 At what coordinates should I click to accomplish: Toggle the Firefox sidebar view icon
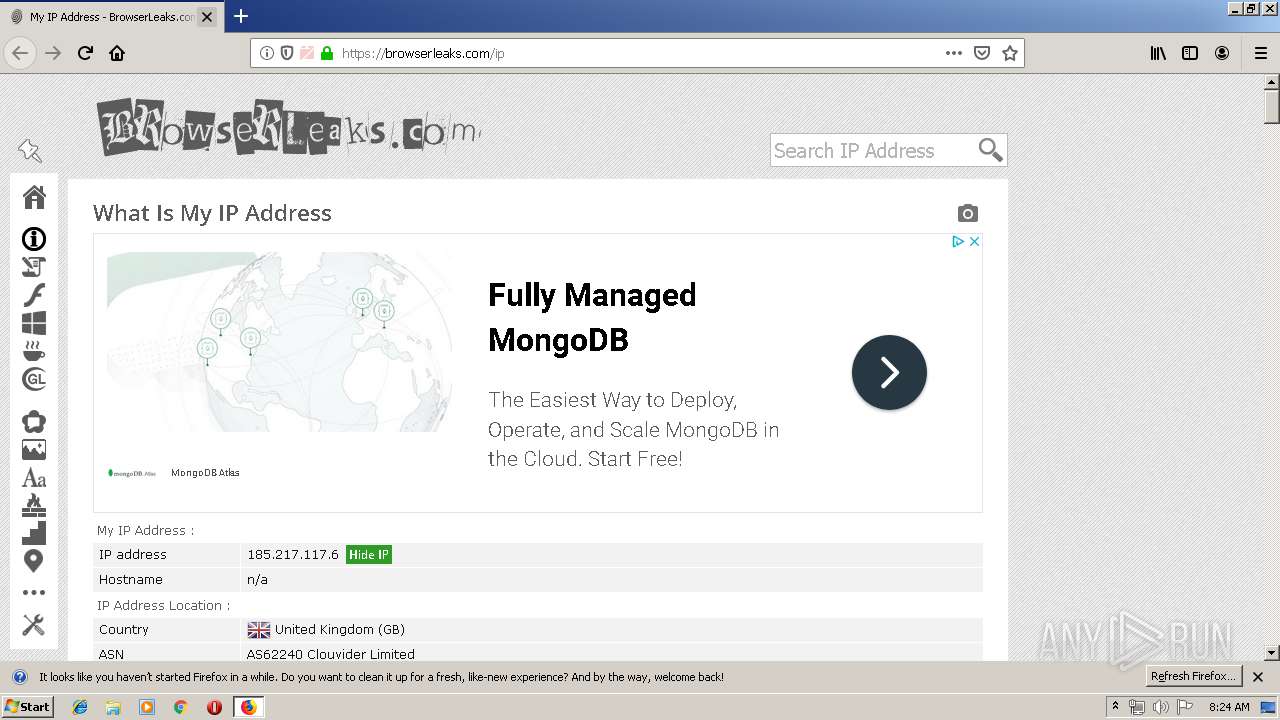click(x=1190, y=53)
